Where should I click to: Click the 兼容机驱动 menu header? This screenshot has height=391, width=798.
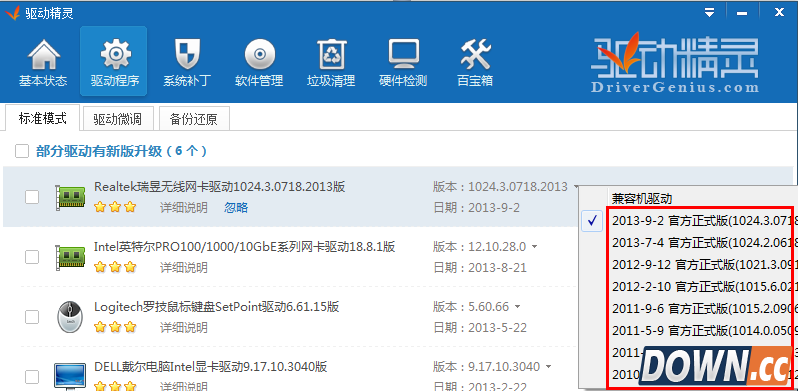[642, 199]
